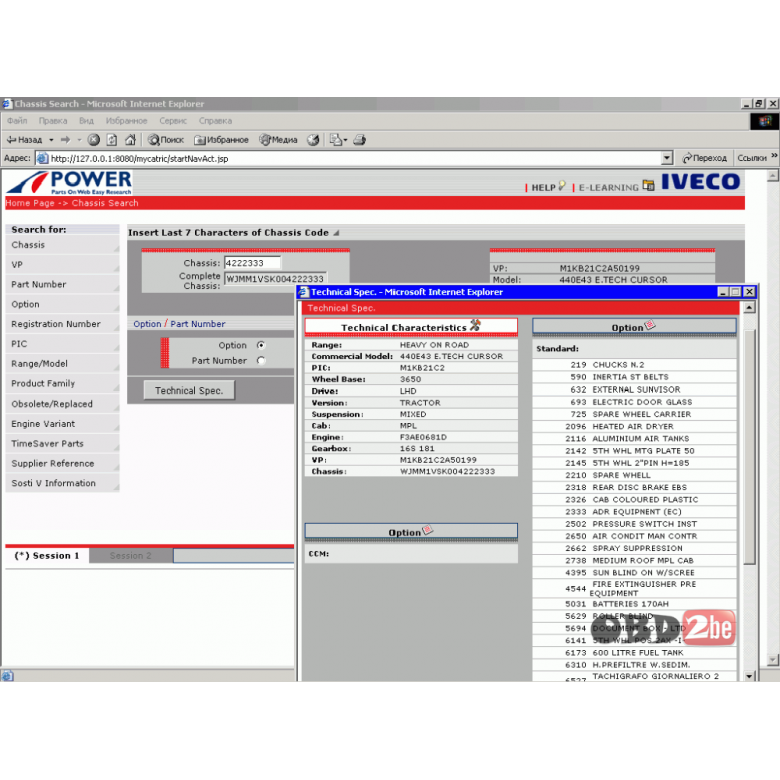Click the 2096 HEATED AIR DRYER row
780x780 pixels.
[634, 426]
